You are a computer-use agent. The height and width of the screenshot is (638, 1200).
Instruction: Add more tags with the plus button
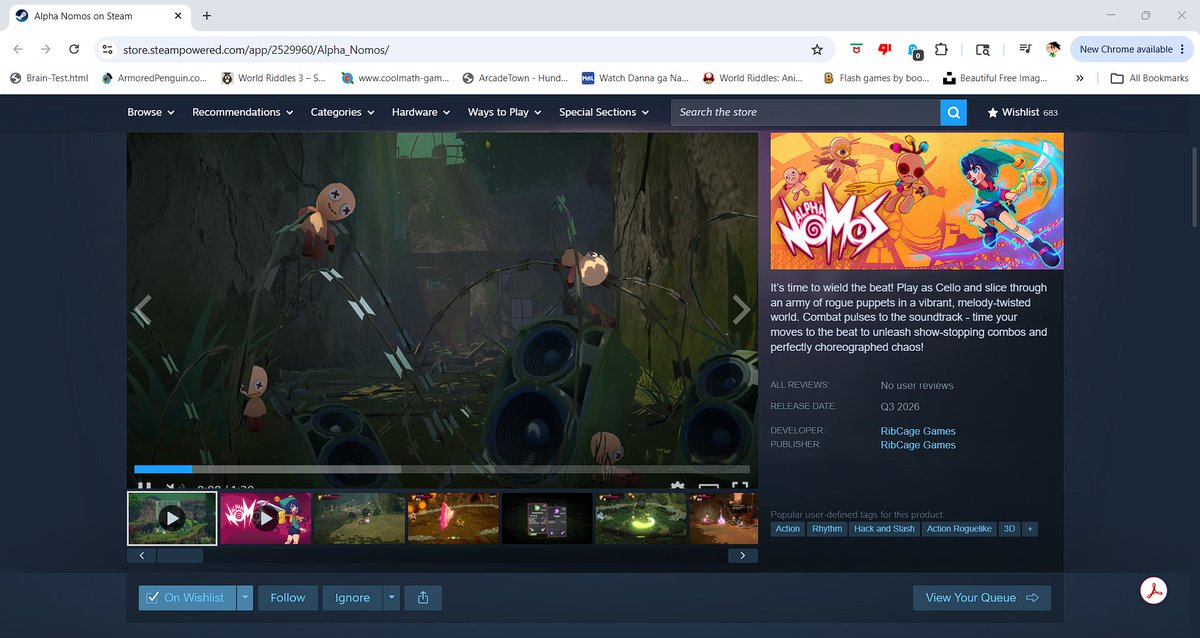click(x=1030, y=528)
